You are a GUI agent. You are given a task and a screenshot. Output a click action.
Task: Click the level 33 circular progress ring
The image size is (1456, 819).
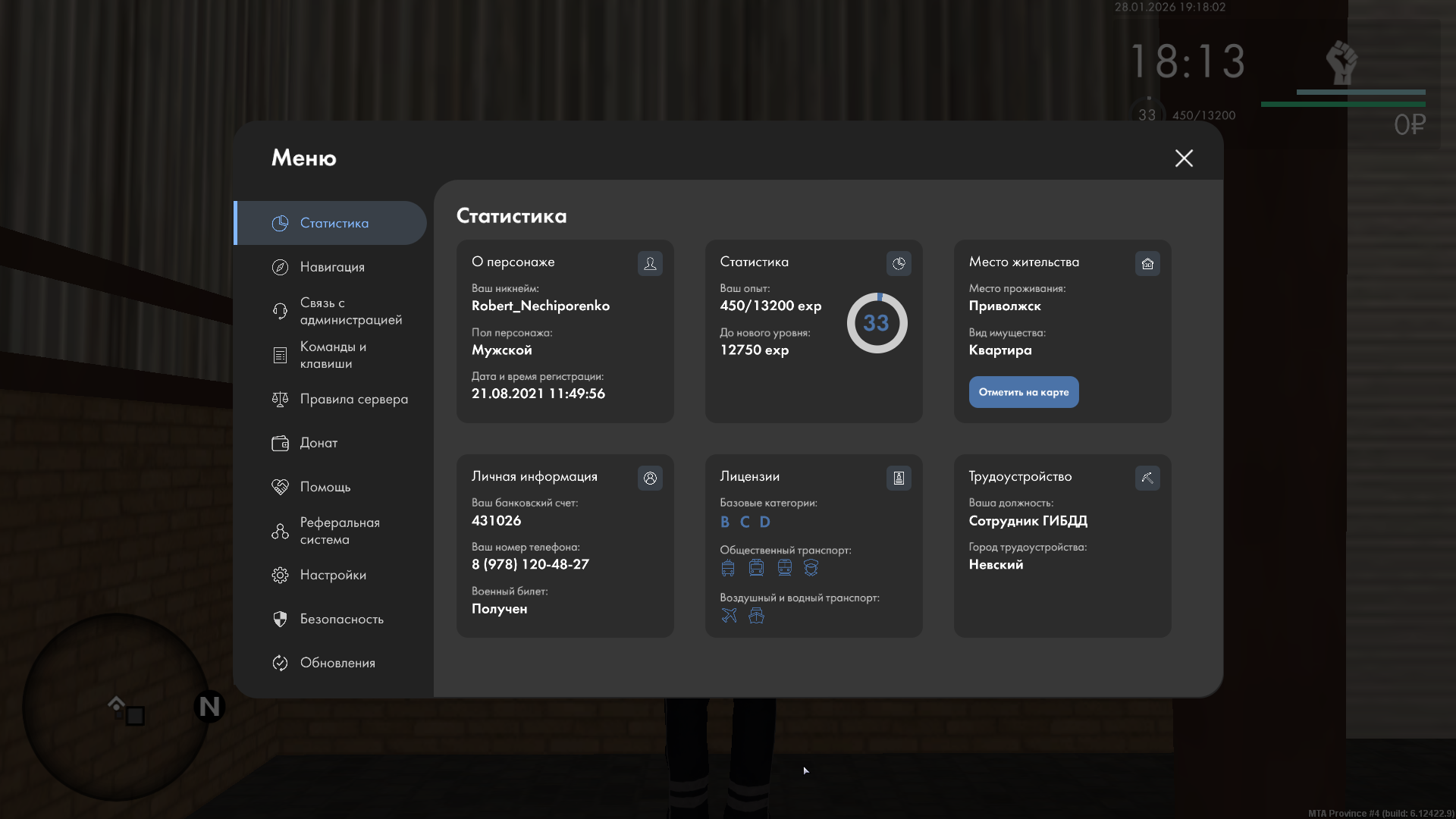coord(877,323)
